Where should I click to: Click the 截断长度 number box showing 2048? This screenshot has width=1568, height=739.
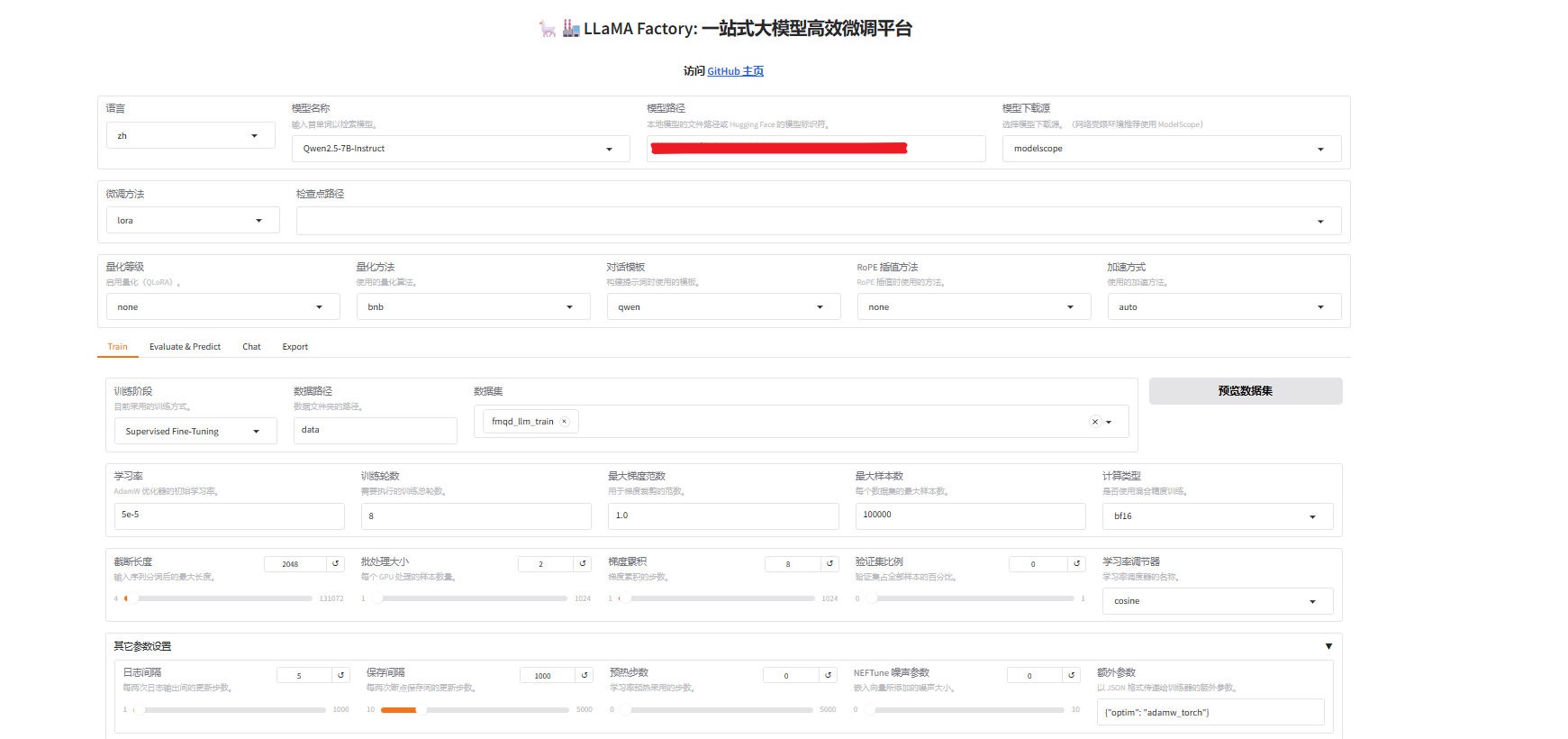(x=295, y=564)
